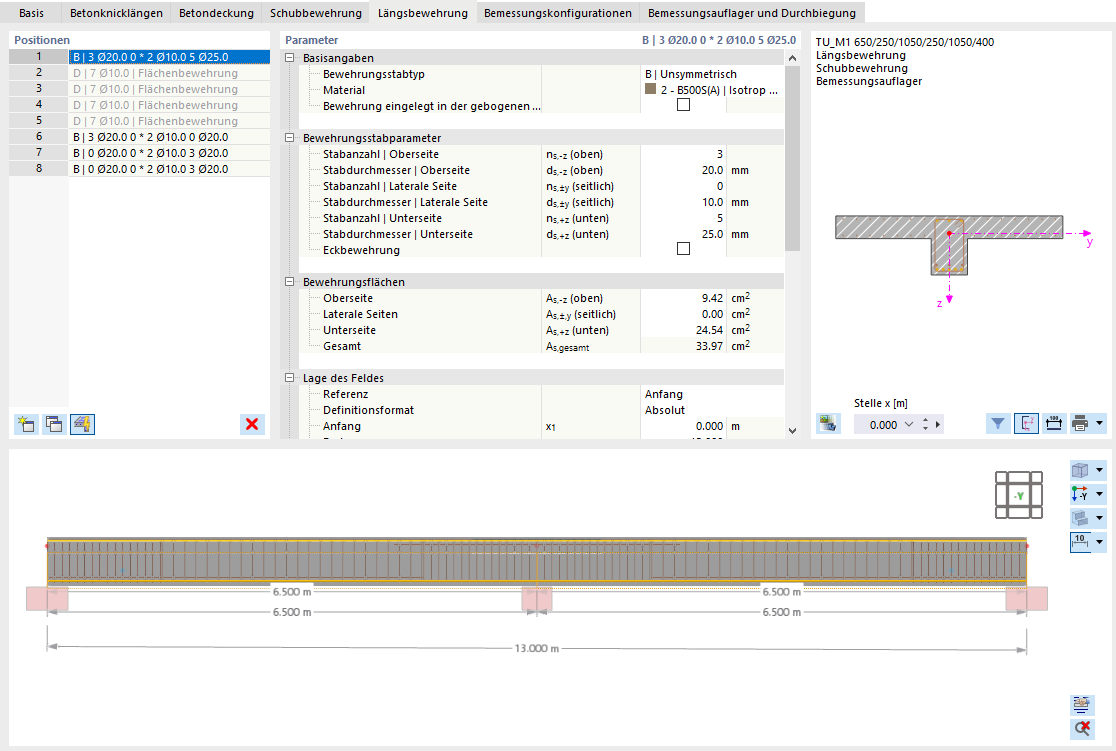
Task: Select the Längsbewehrung tab
Action: (x=423, y=13)
